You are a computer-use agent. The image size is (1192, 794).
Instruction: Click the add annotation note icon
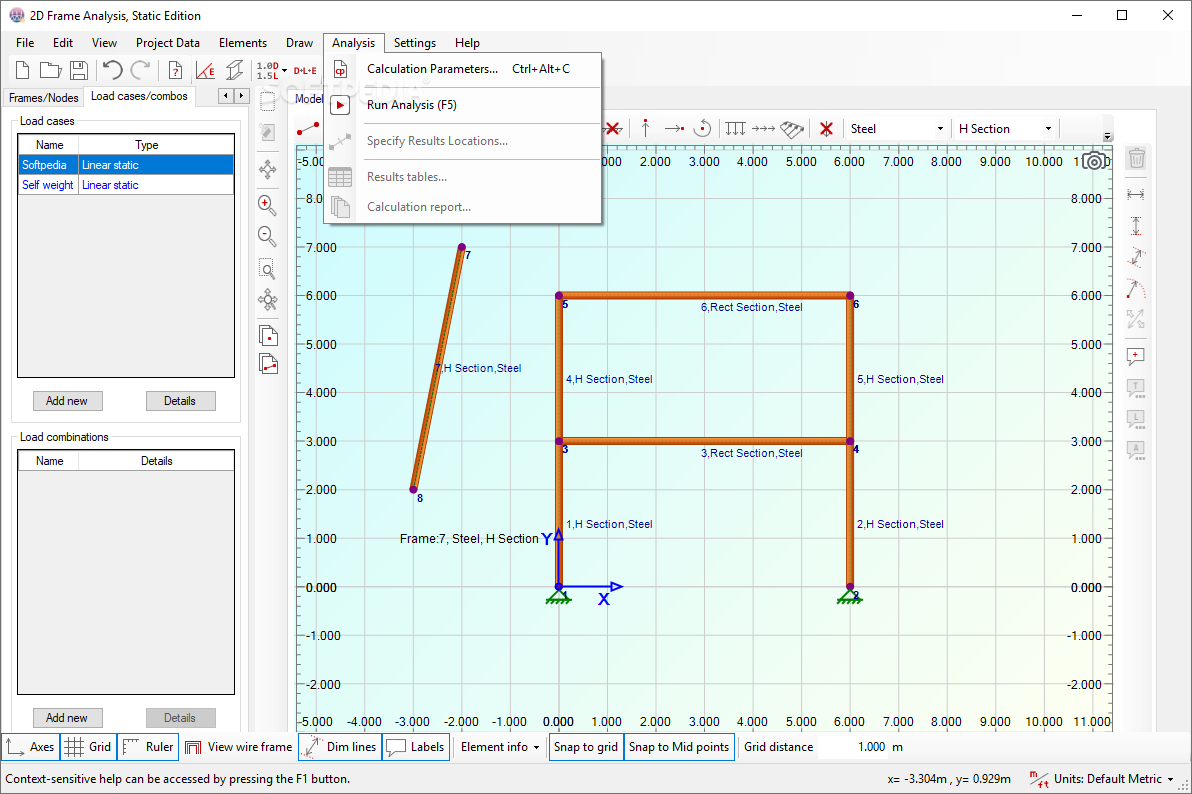point(1136,356)
